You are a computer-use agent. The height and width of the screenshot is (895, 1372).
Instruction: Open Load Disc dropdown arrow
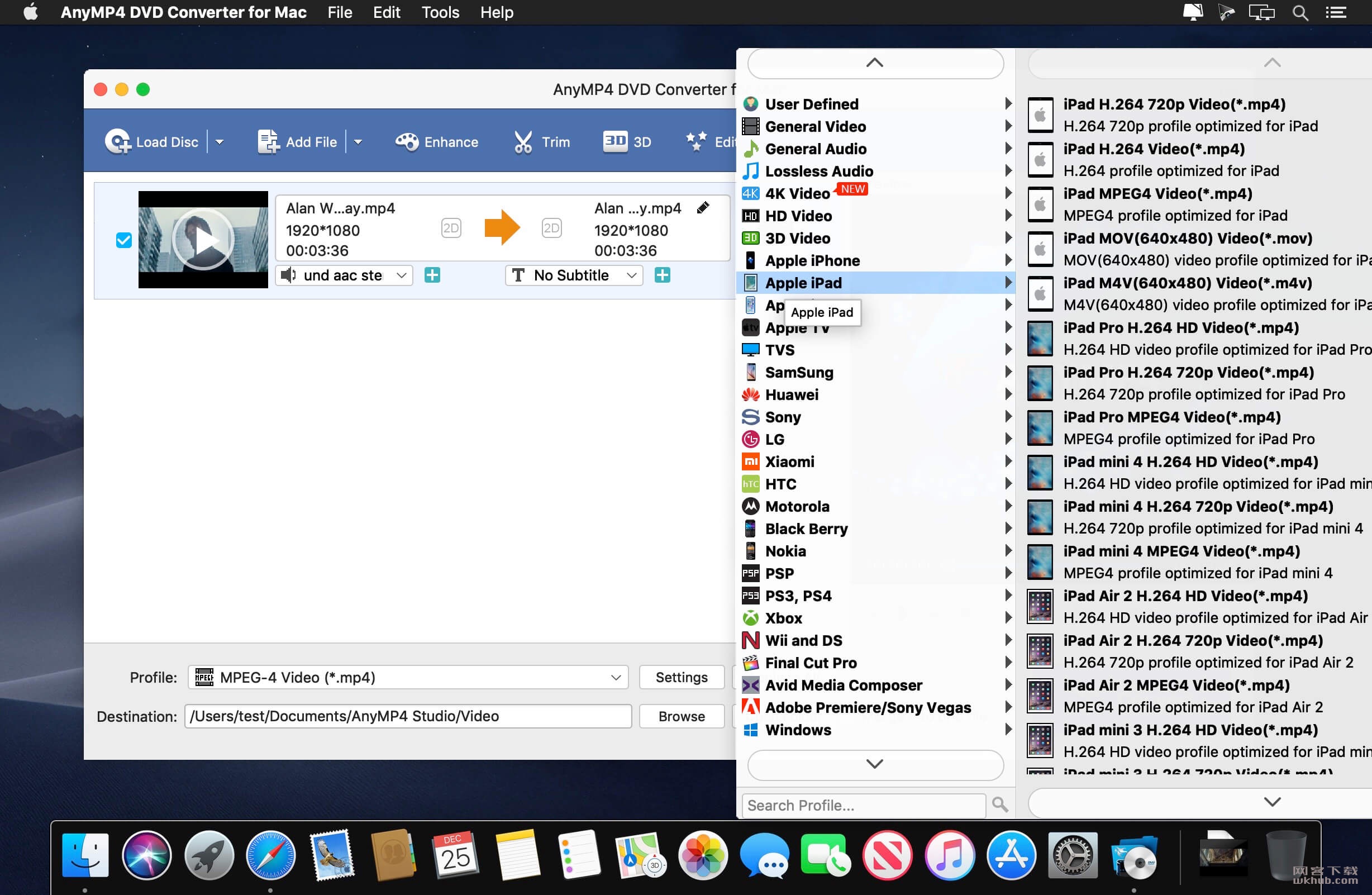tap(220, 142)
